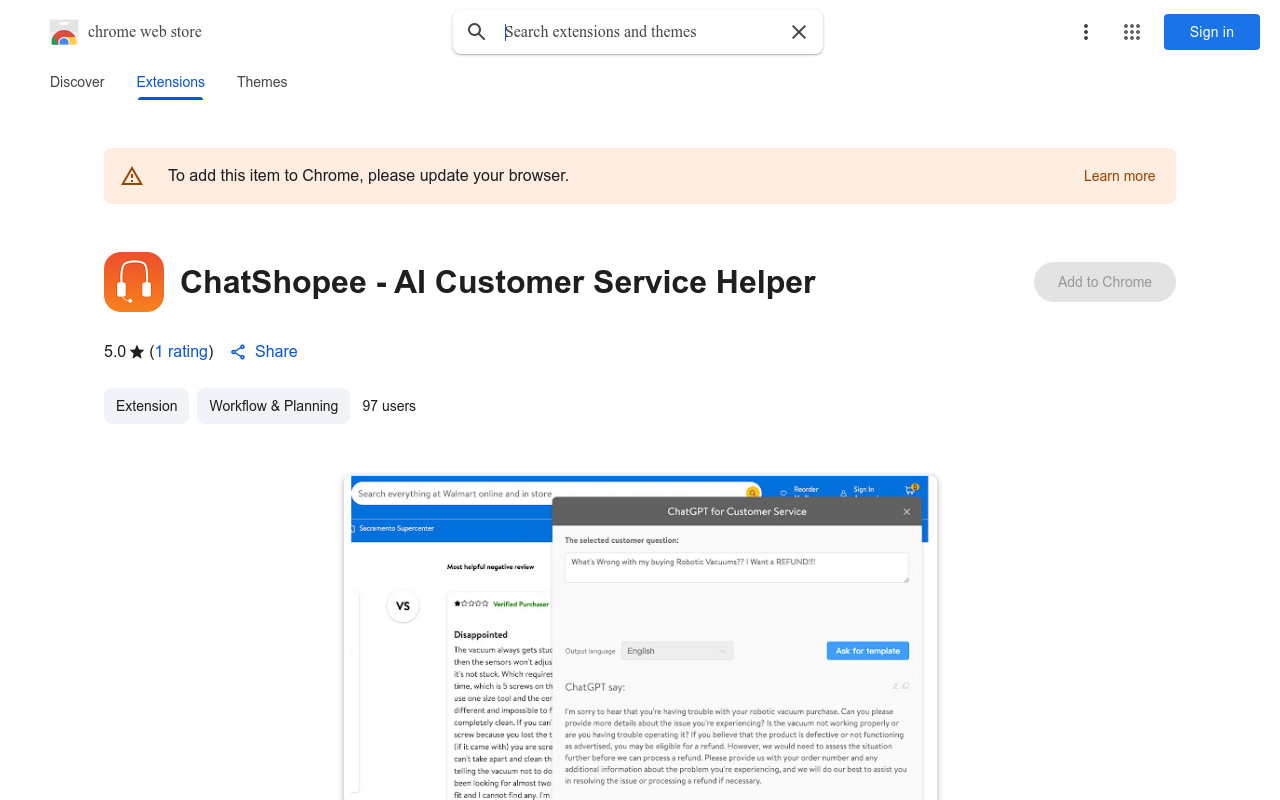Screen dimensions: 1280x800
Task: Expand the English output language dropdown in screenshot
Action: (677, 651)
